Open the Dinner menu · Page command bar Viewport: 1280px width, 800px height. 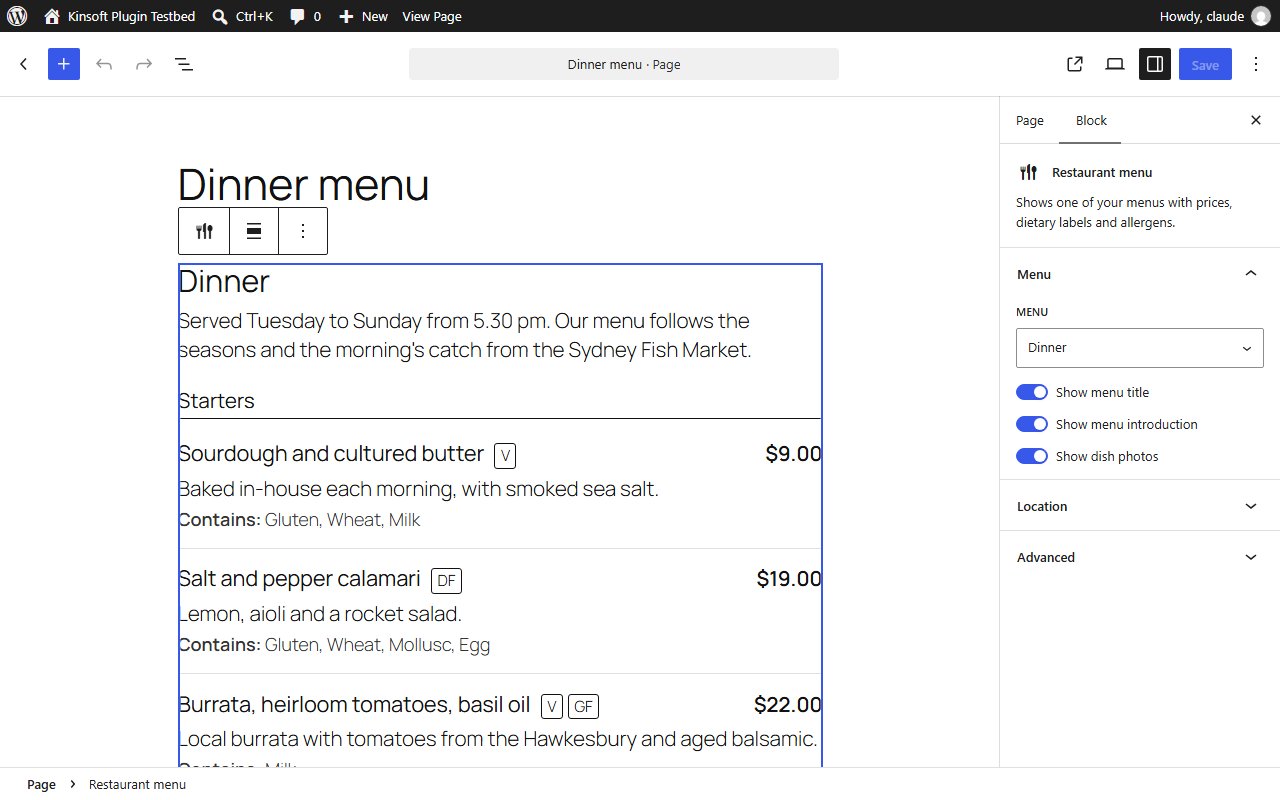(x=624, y=64)
